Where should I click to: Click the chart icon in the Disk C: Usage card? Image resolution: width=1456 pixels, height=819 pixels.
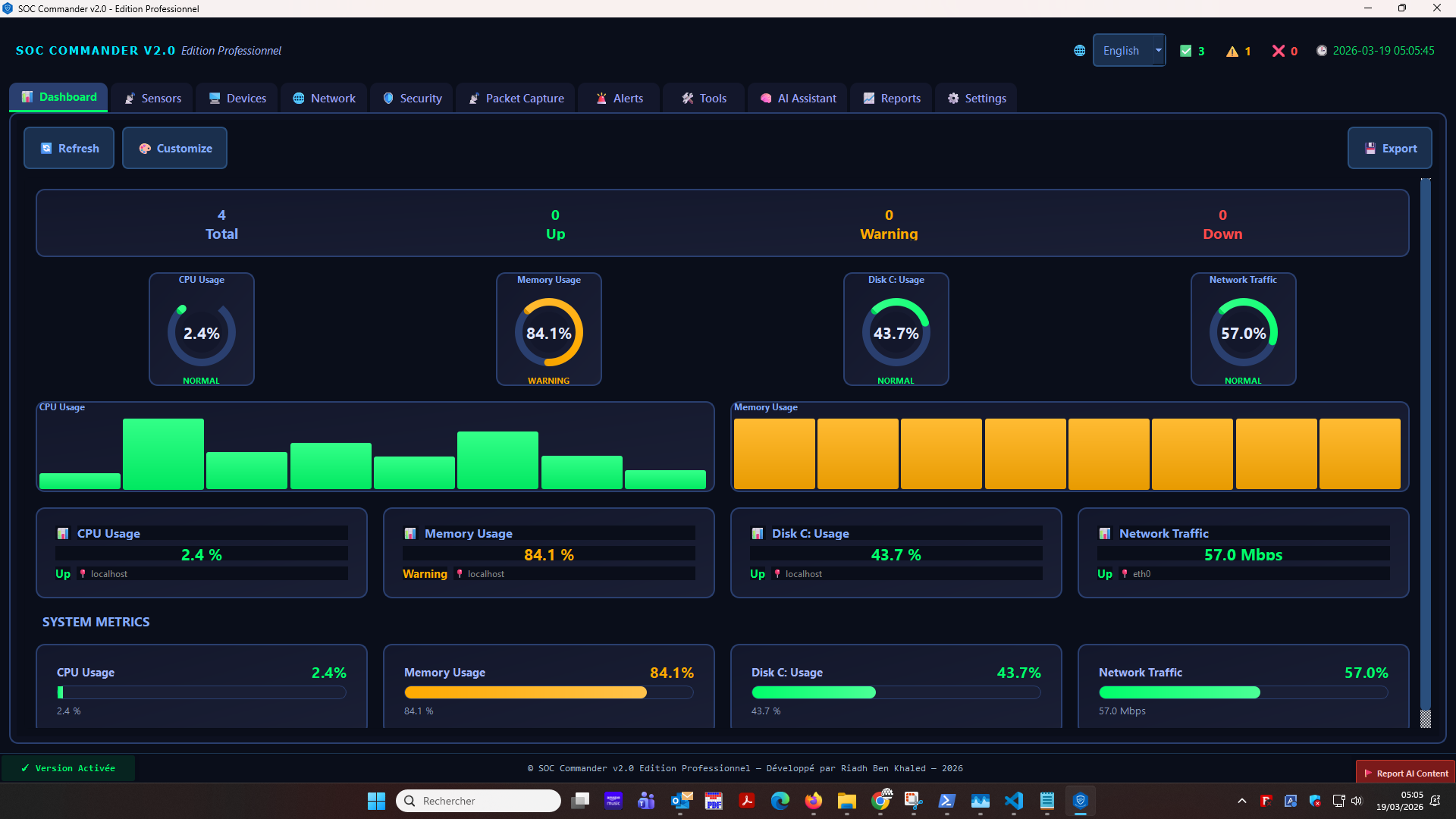[758, 534]
